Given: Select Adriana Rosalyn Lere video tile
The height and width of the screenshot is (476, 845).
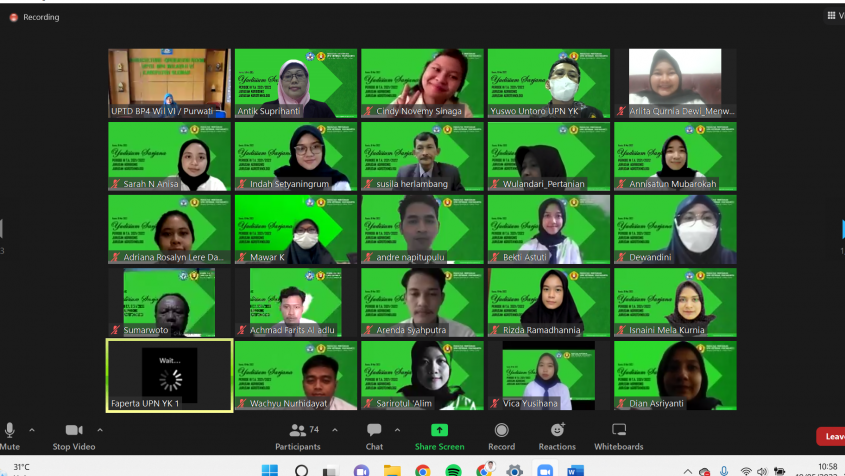Looking at the screenshot, I should click(169, 229).
